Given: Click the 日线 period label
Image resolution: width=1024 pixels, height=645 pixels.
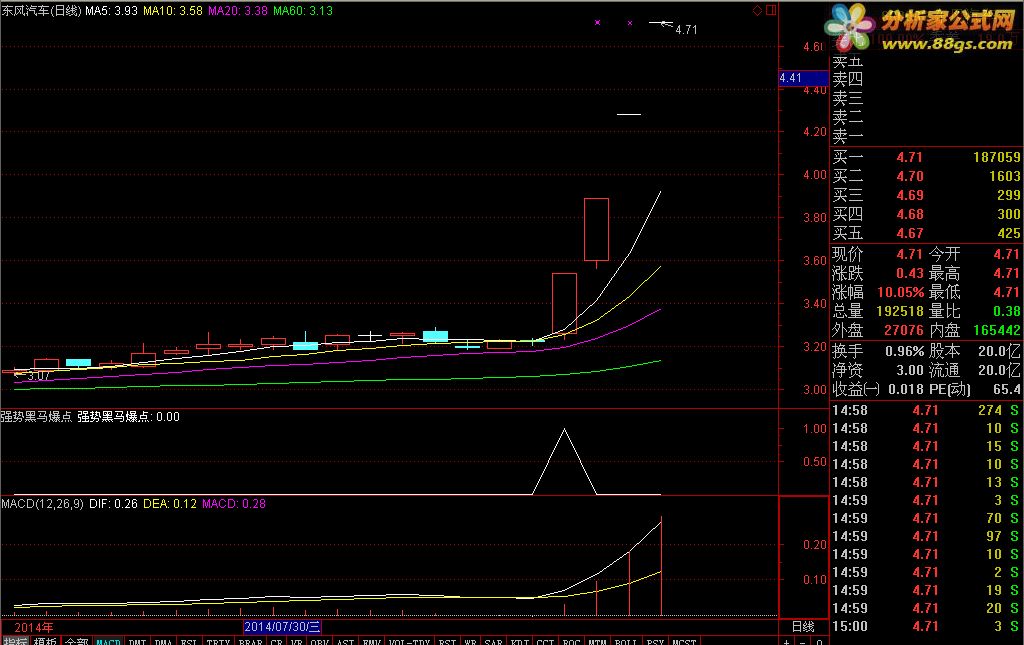Looking at the screenshot, I should [803, 627].
